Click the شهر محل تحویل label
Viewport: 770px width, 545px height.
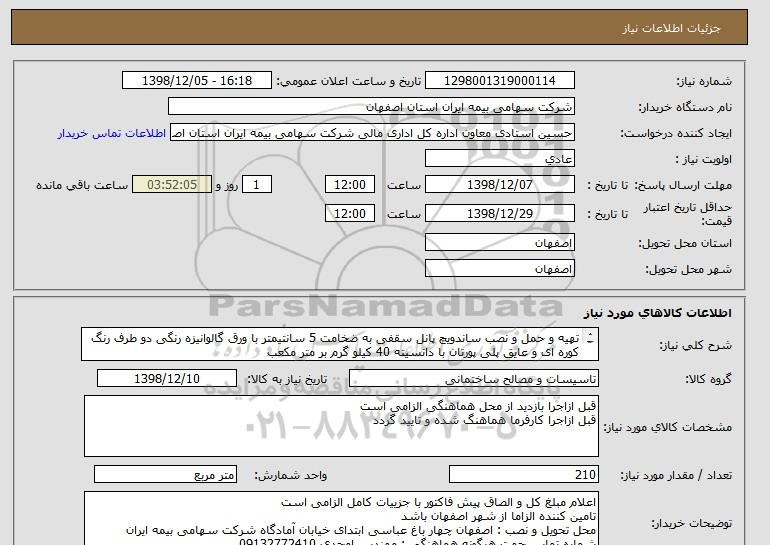(688, 270)
